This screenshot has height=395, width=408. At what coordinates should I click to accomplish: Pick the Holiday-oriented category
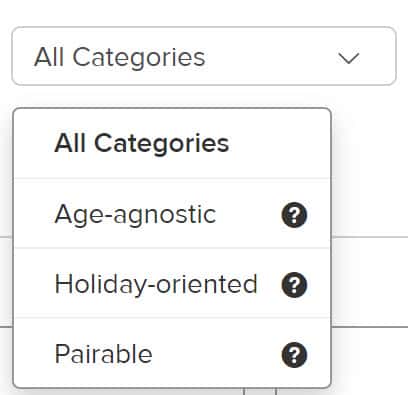172,284
